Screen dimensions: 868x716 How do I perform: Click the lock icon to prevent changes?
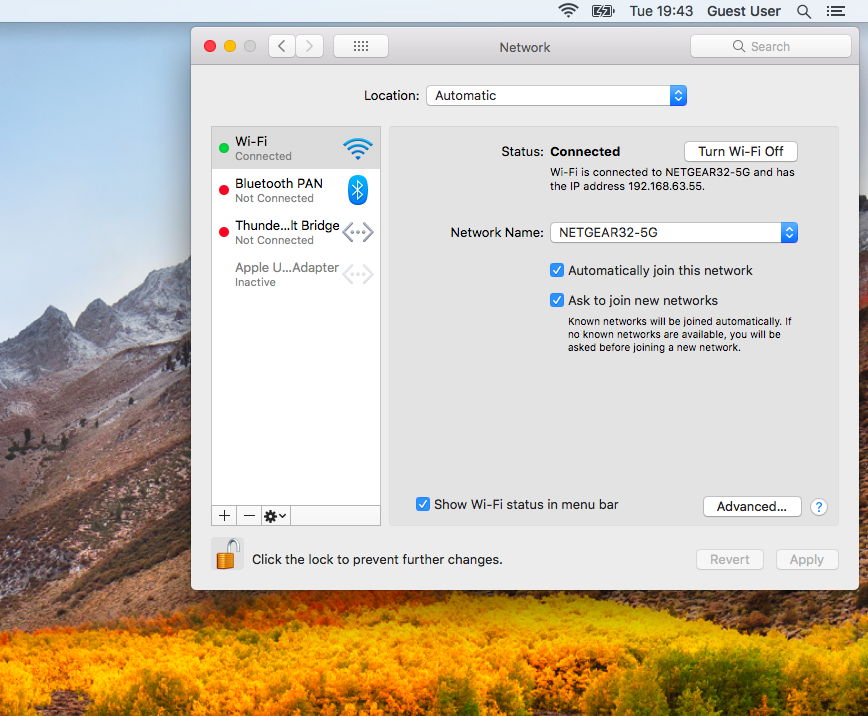point(228,555)
